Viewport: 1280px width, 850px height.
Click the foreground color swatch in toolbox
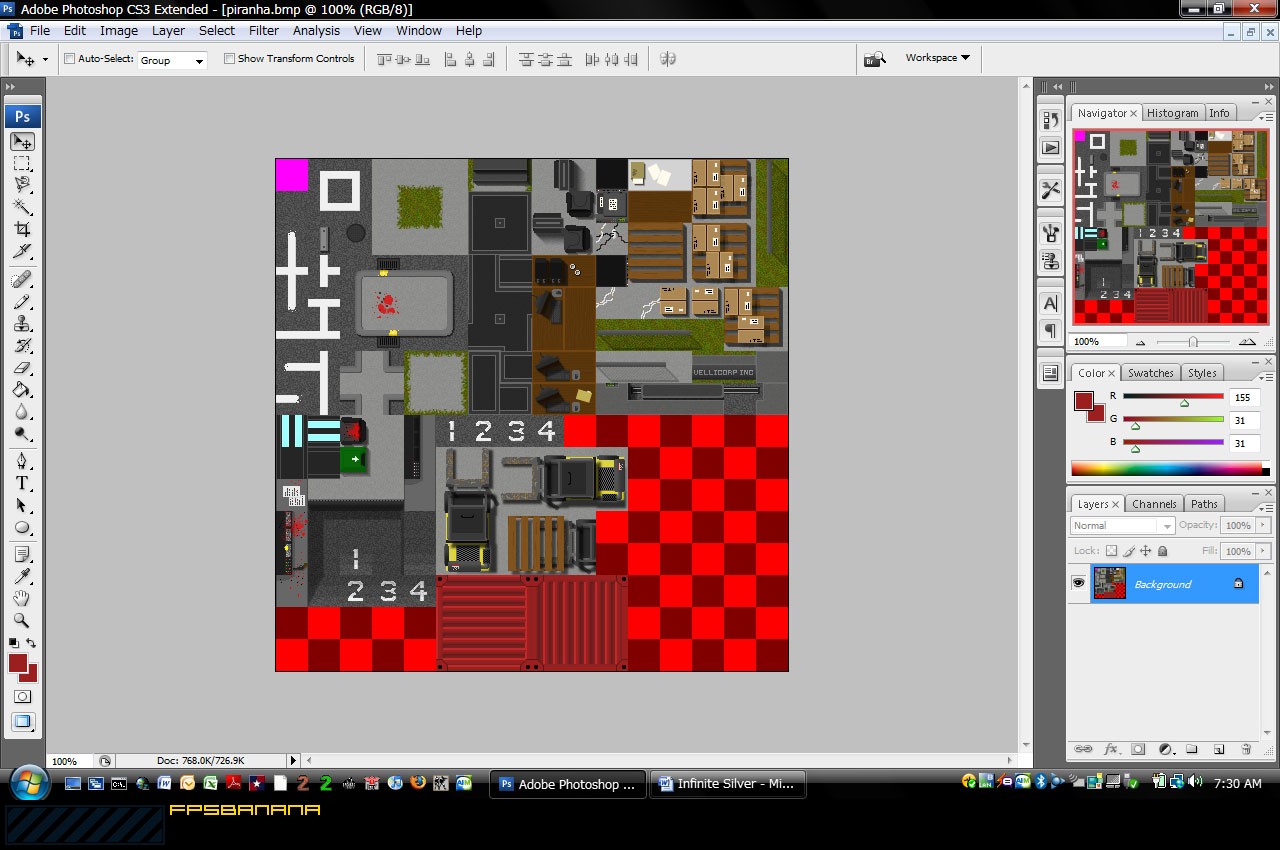[x=18, y=663]
